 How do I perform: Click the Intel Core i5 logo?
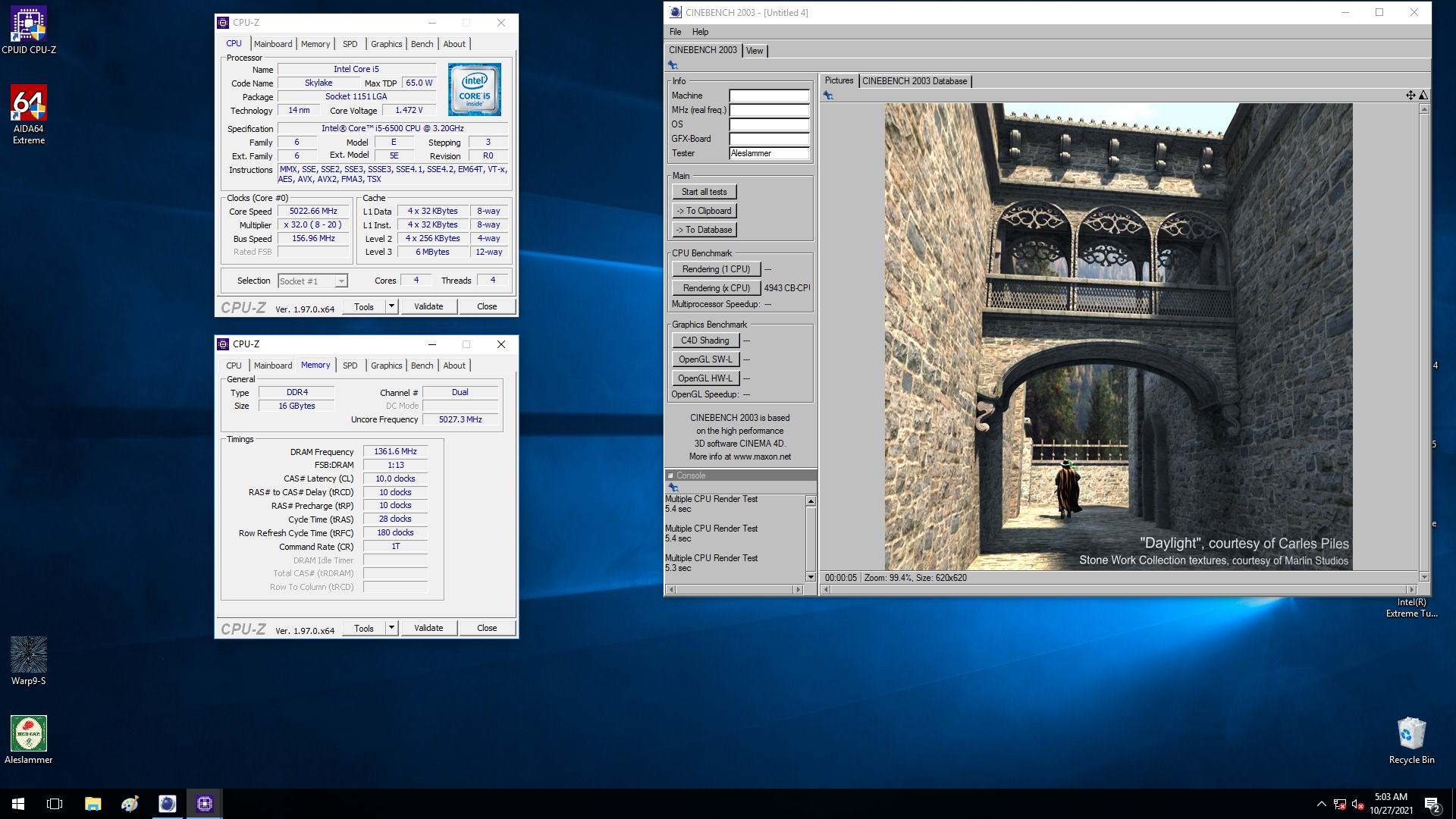475,89
